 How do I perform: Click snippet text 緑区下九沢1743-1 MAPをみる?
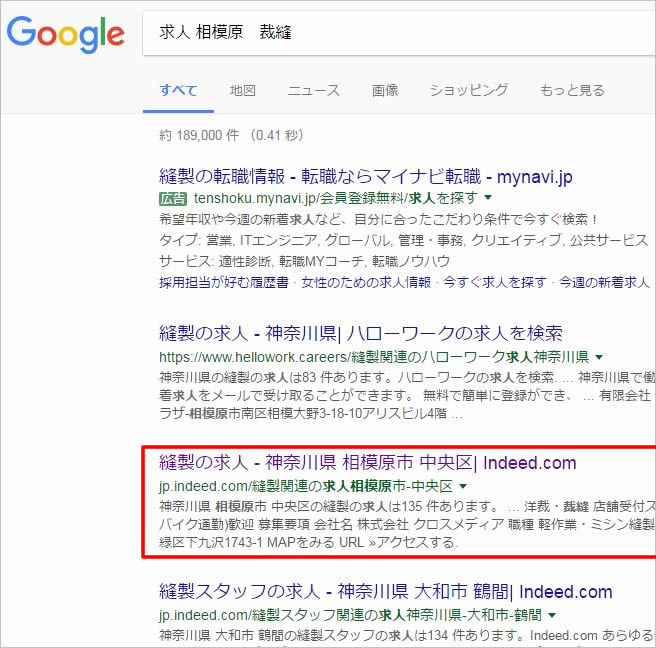pyautogui.click(x=247, y=543)
